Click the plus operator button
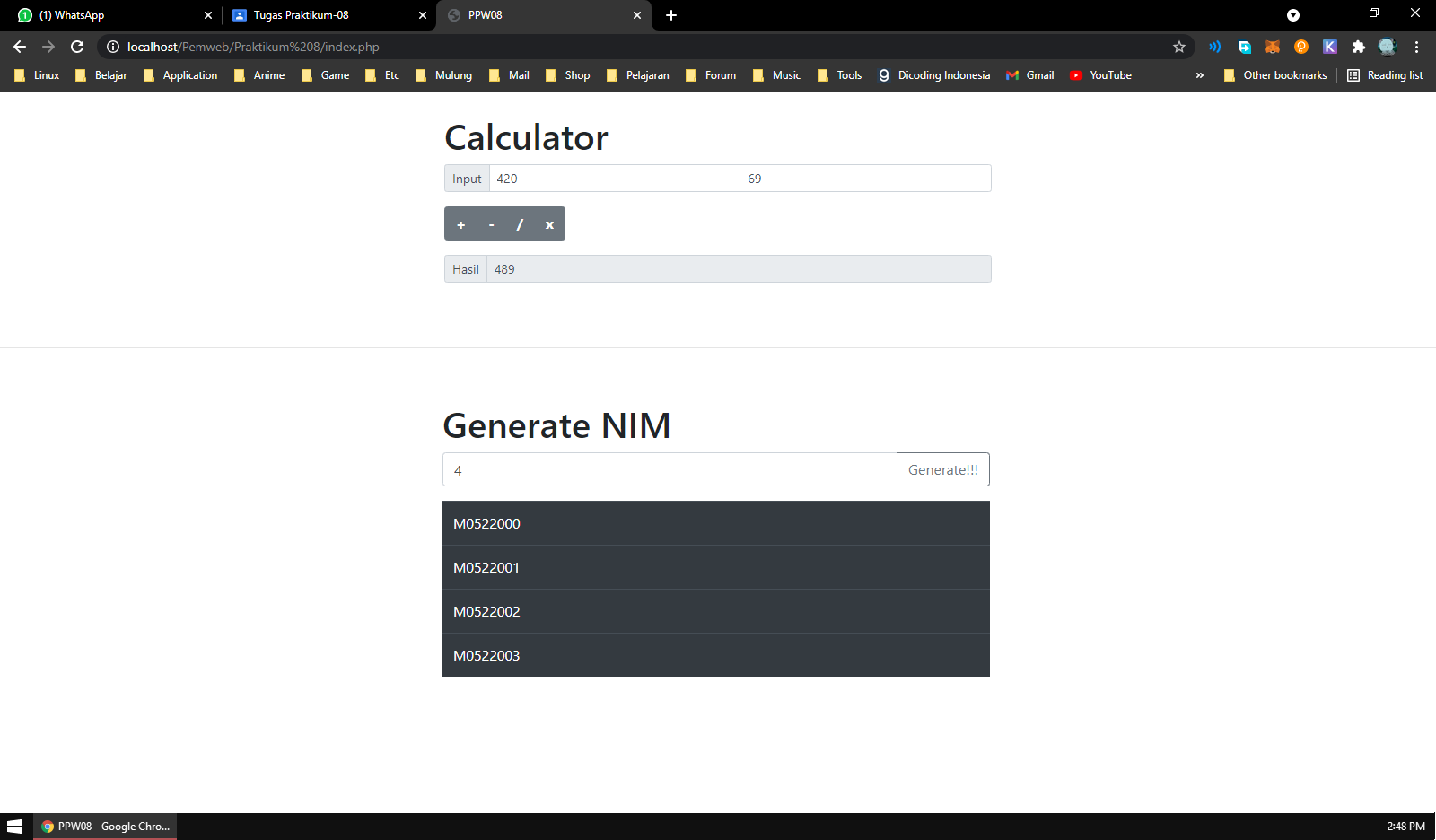The width and height of the screenshot is (1436, 840). [x=460, y=224]
